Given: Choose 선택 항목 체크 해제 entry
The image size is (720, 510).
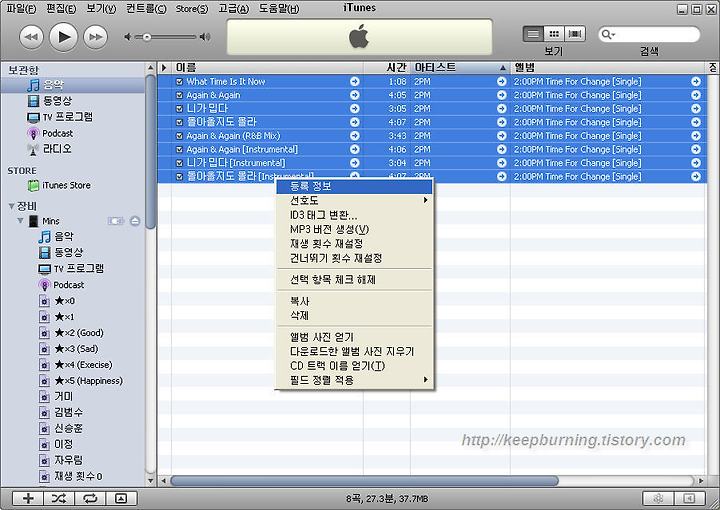Looking at the screenshot, I should pos(354,280).
